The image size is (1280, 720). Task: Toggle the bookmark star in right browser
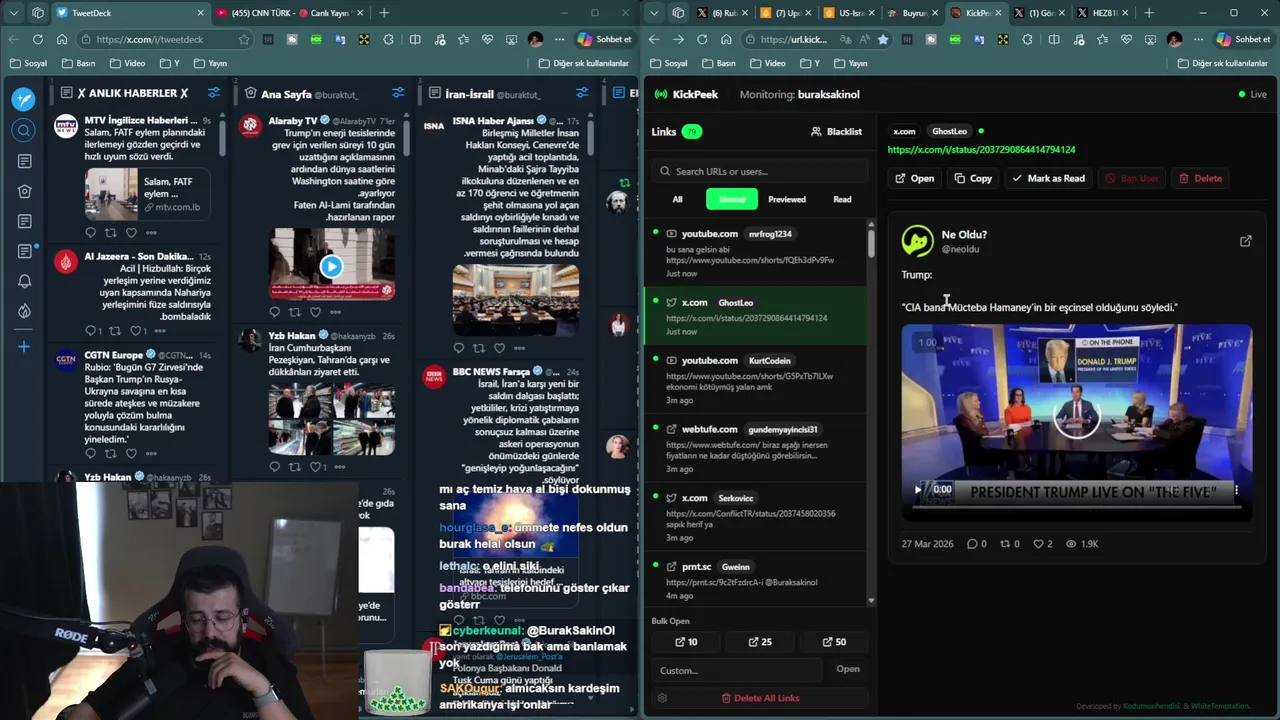[x=883, y=39]
